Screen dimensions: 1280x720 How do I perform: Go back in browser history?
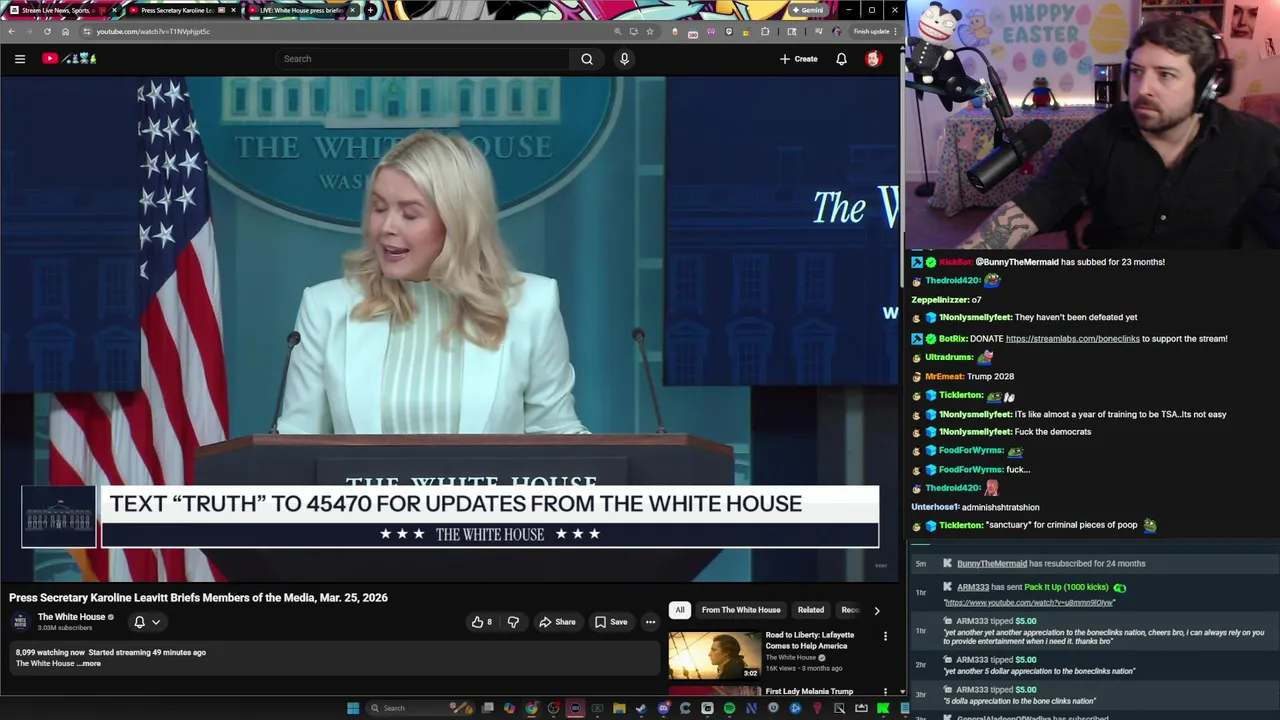click(11, 31)
